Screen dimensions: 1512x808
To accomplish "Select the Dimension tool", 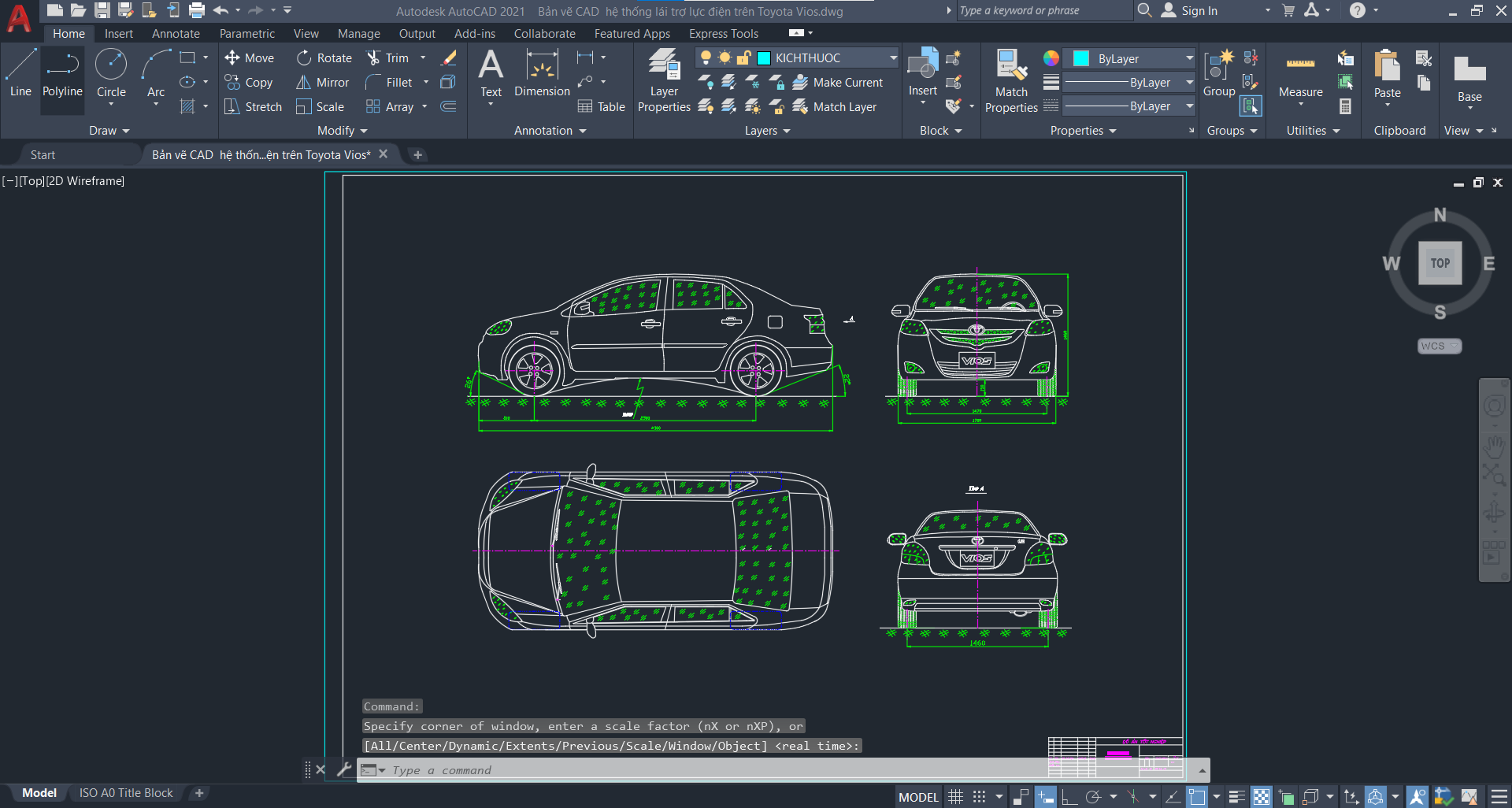I will click(x=542, y=74).
